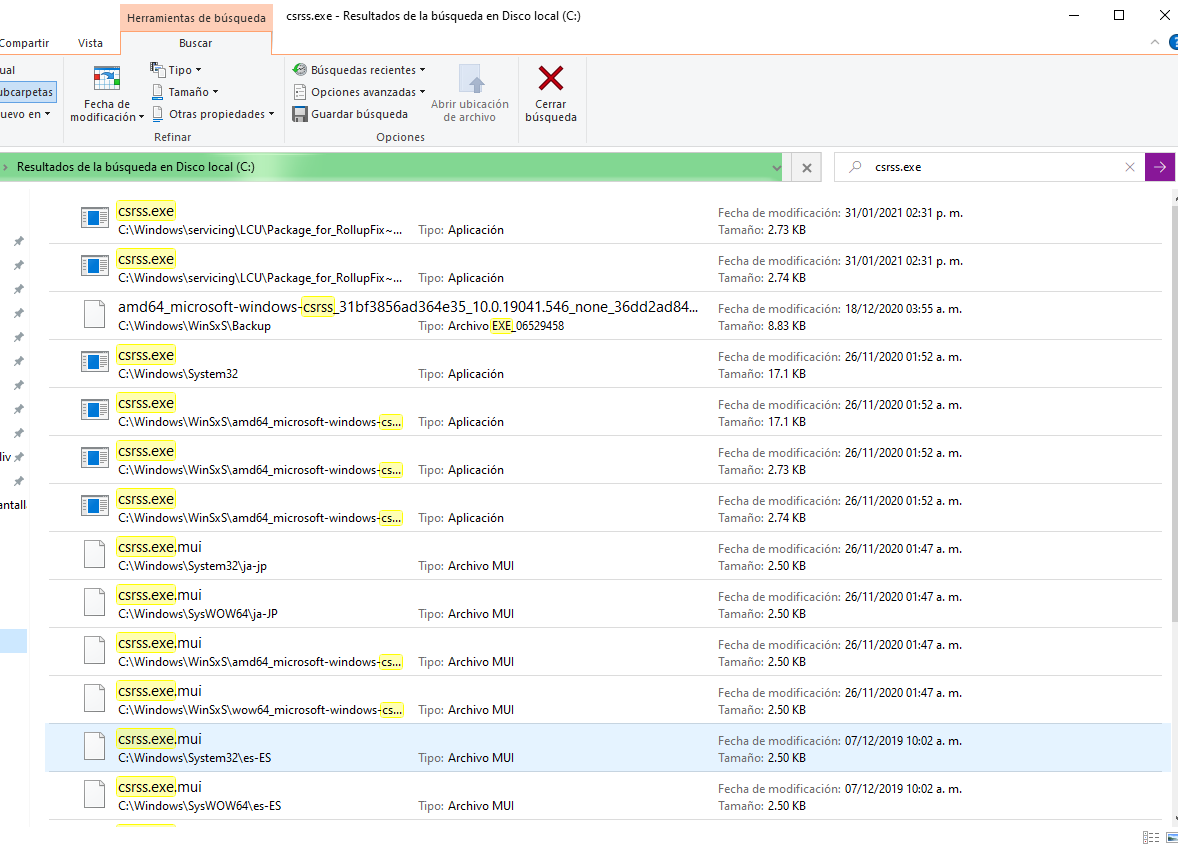
Task: Click the vertical scrollbar of results list
Action: tap(1174, 413)
